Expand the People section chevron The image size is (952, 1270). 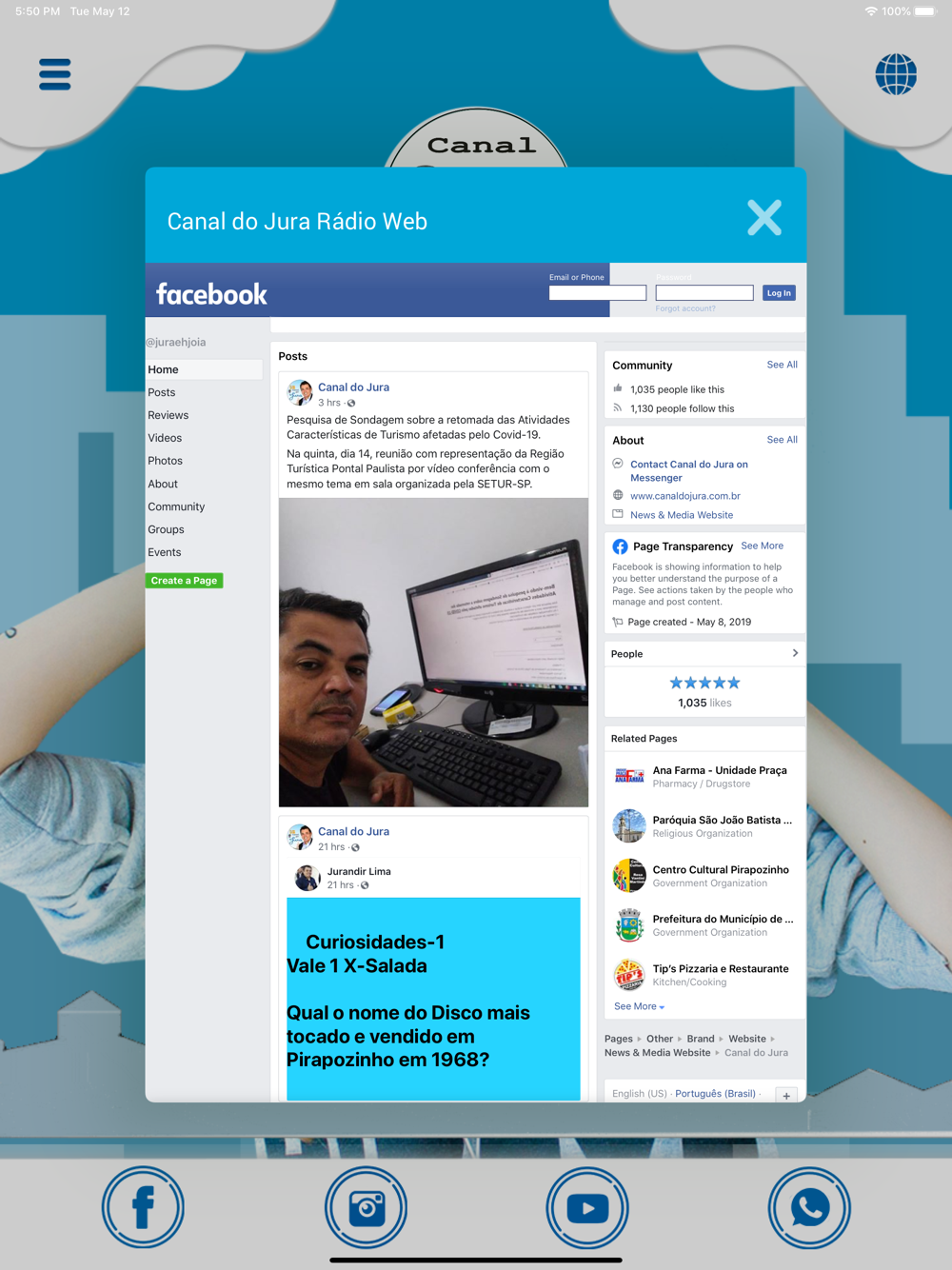[795, 653]
